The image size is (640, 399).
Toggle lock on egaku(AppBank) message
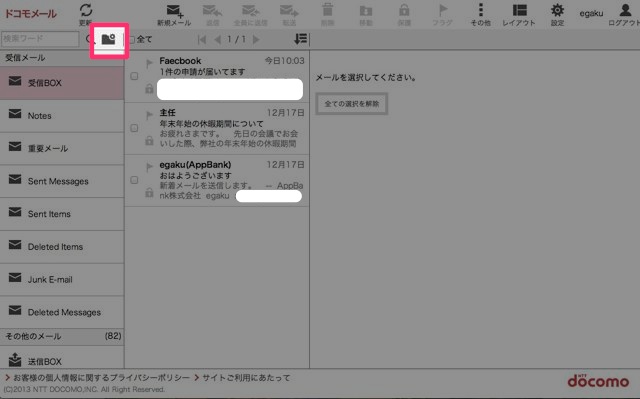[149, 192]
